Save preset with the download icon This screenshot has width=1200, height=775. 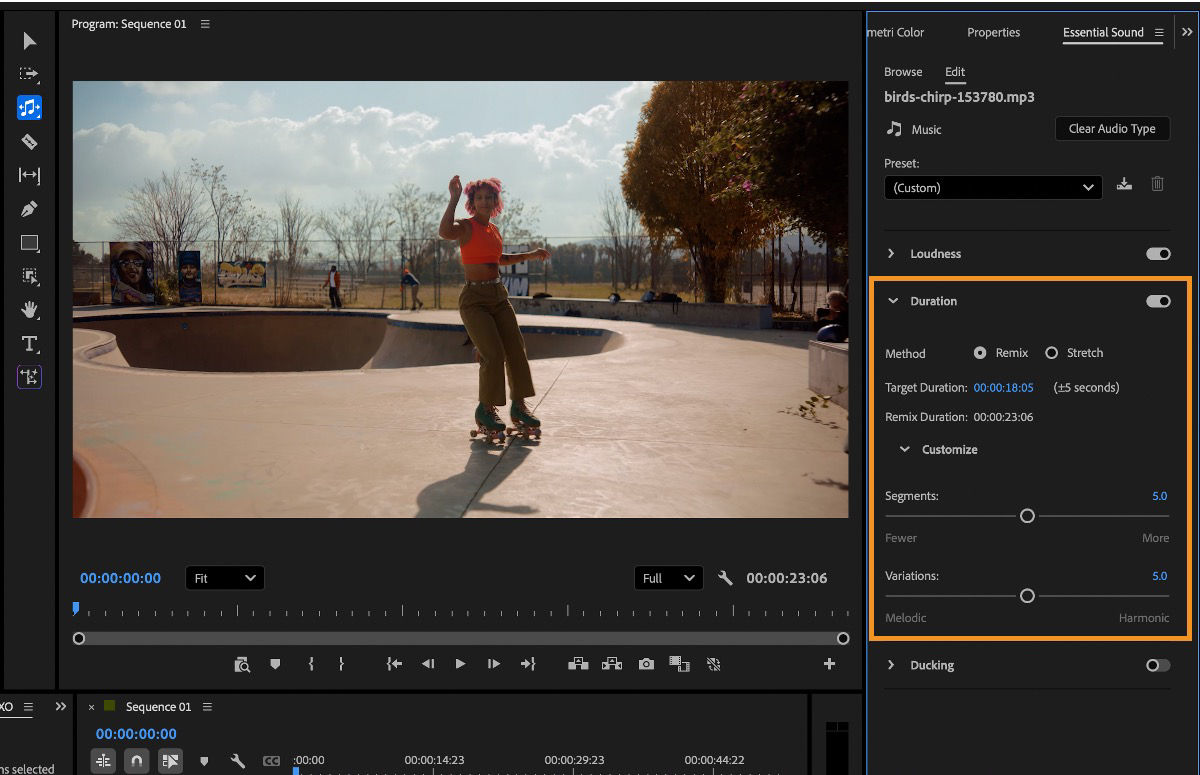[x=1124, y=184]
